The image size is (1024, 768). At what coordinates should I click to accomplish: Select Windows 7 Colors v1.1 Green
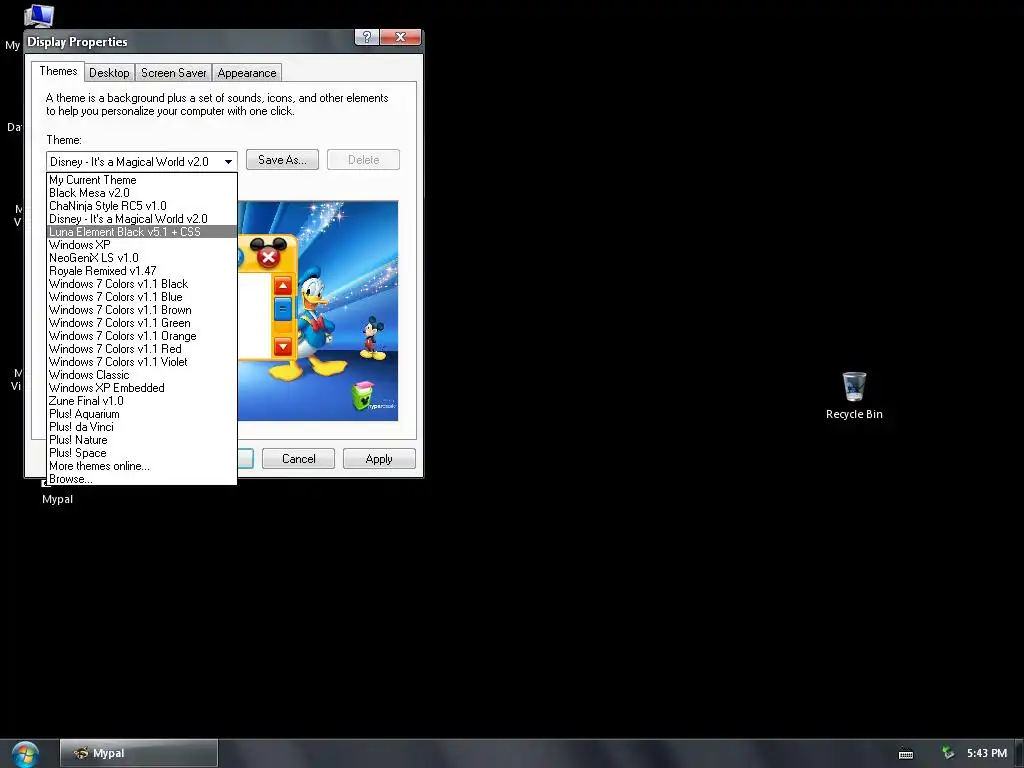(142, 323)
